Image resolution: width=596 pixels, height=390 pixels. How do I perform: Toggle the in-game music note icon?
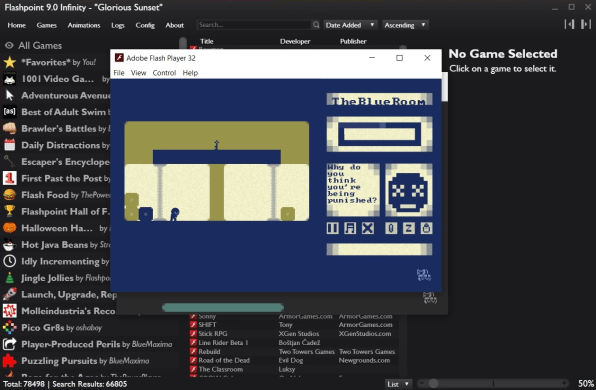pyautogui.click(x=350, y=228)
